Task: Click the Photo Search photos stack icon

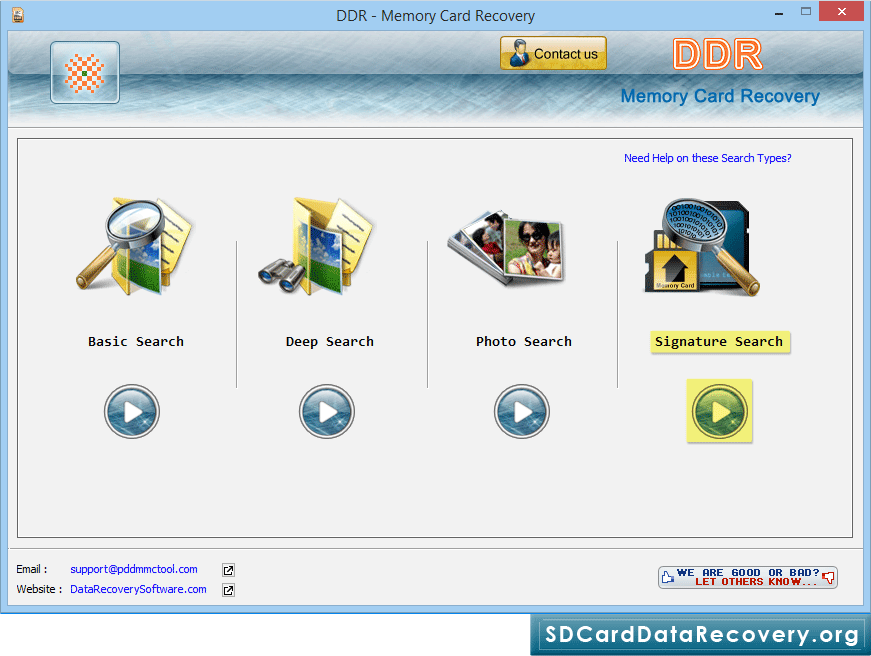Action: 505,247
